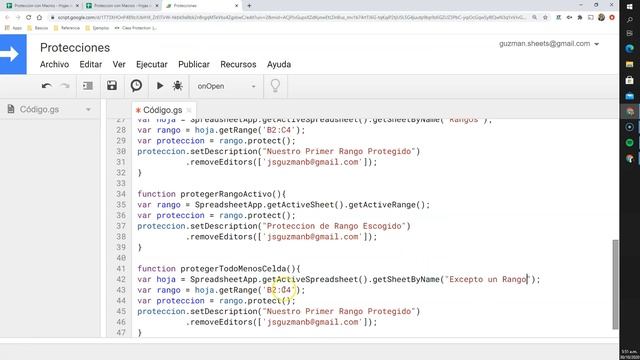Open Microsoft Store from the taskbar
This screenshot has width=640, height=360.
(629, 80)
